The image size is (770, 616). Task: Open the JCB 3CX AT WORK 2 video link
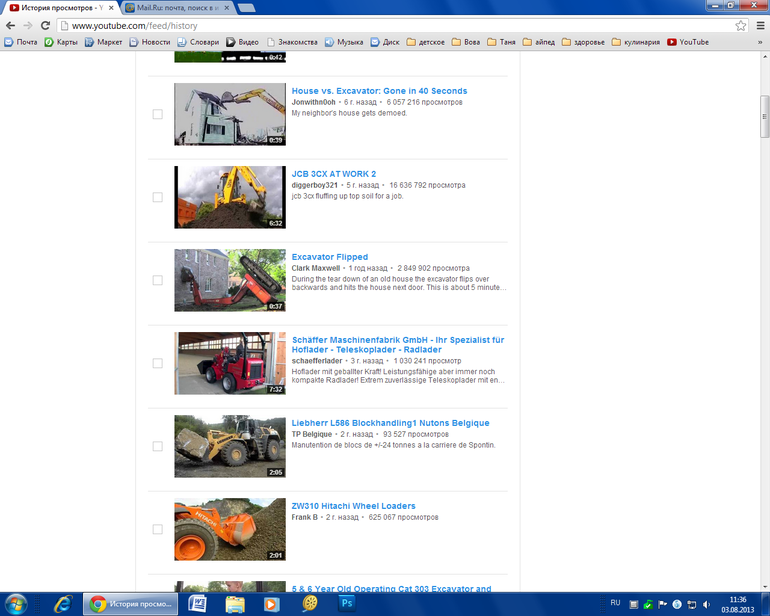[334, 174]
